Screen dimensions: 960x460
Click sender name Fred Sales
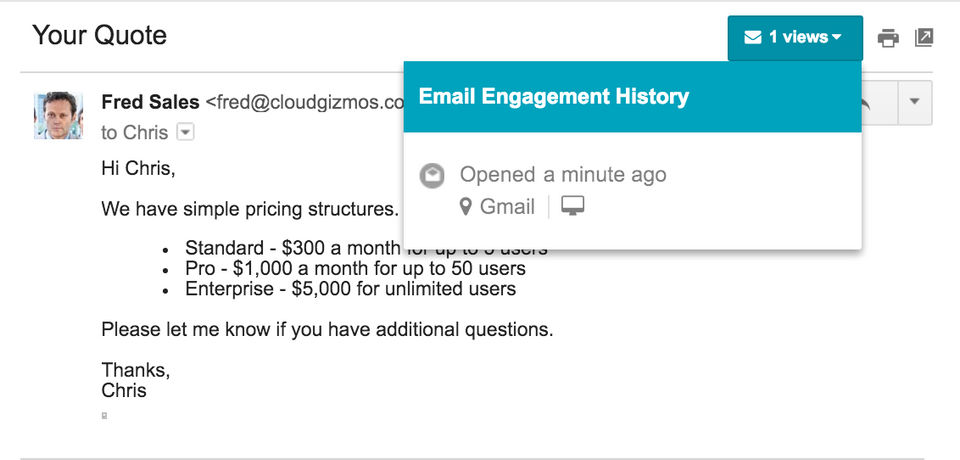(x=150, y=102)
